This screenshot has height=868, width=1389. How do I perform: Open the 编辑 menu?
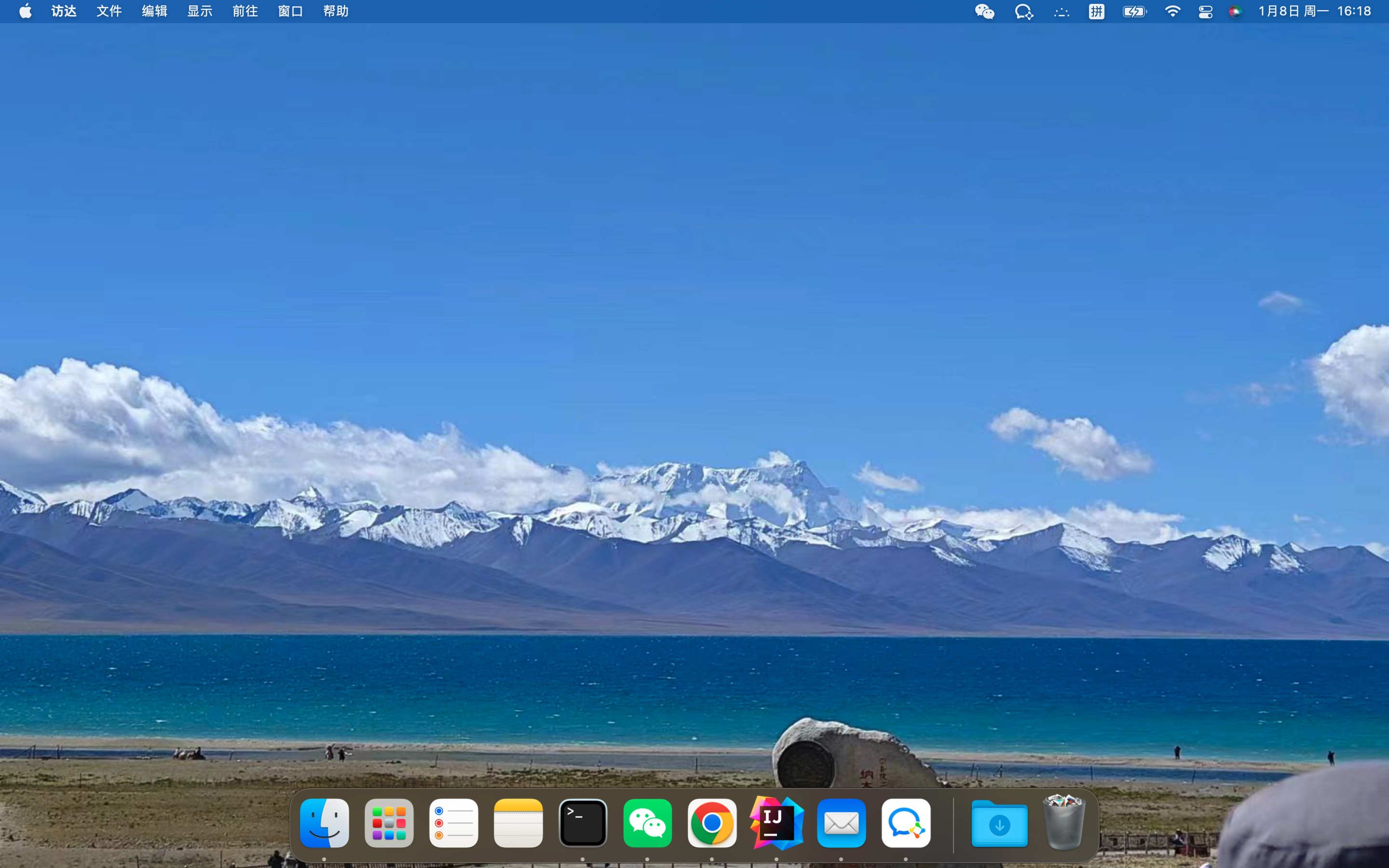[154, 11]
